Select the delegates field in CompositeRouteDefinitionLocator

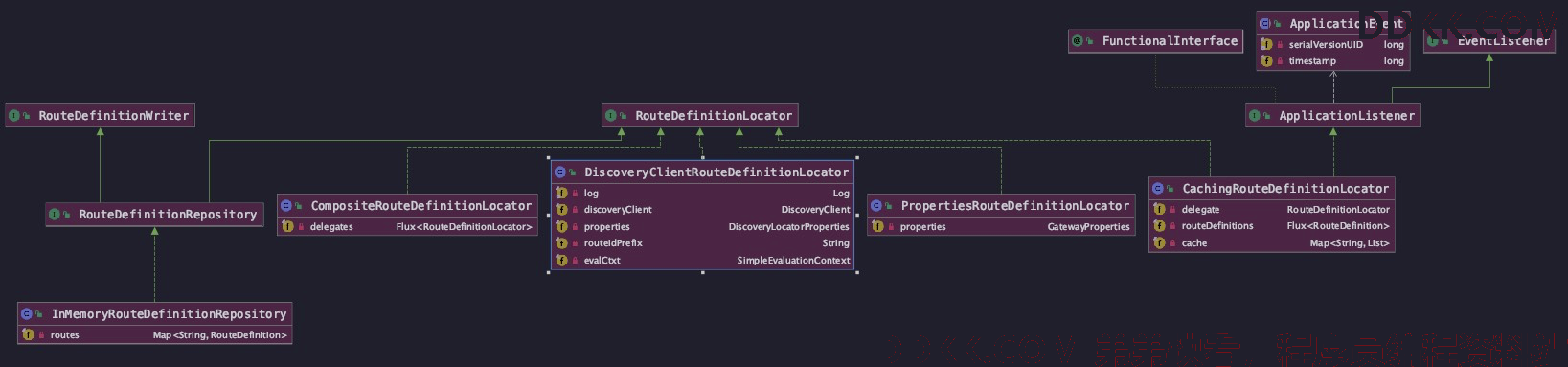[x=407, y=227]
